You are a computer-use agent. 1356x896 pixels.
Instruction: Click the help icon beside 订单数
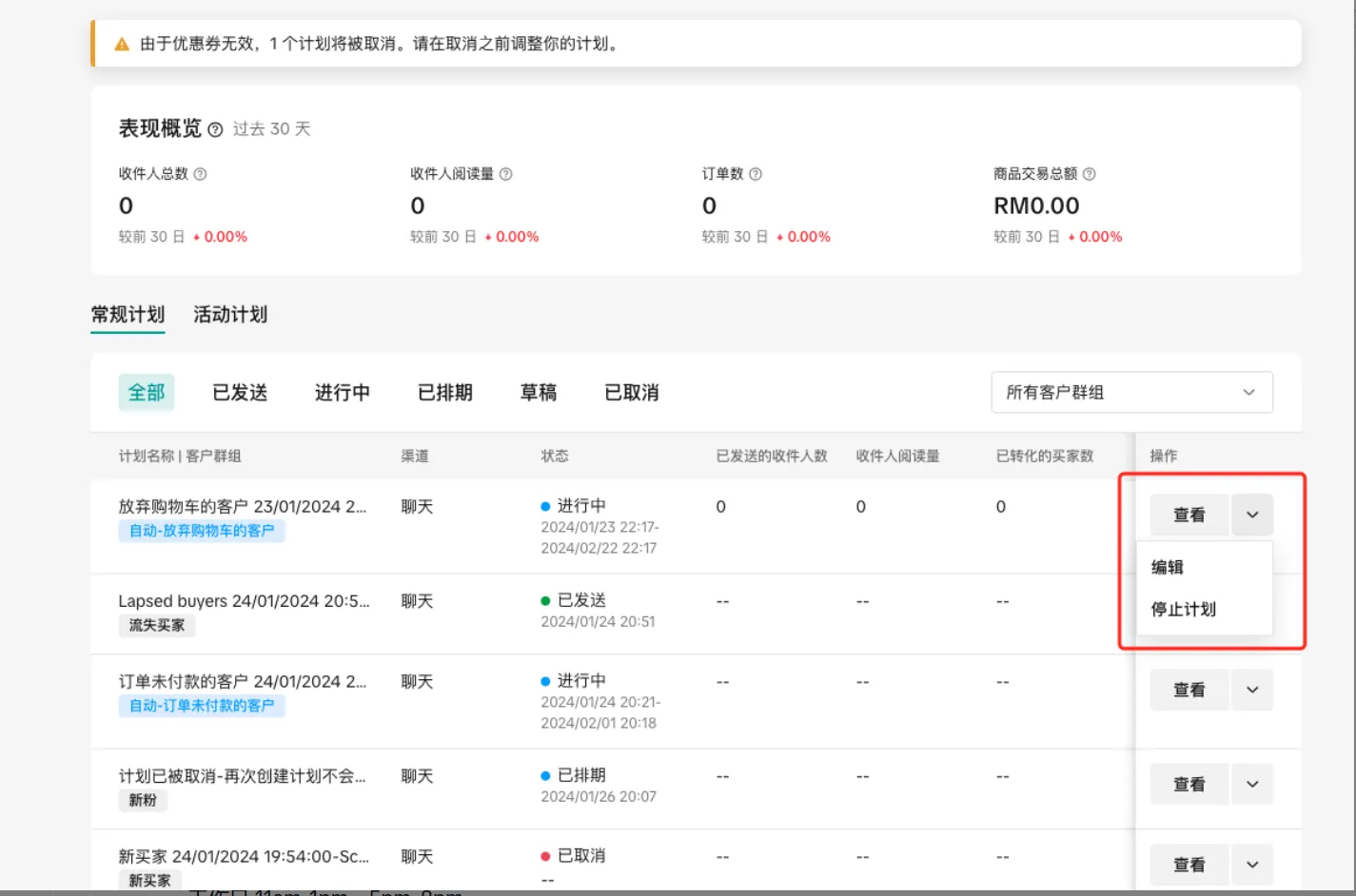[756, 174]
